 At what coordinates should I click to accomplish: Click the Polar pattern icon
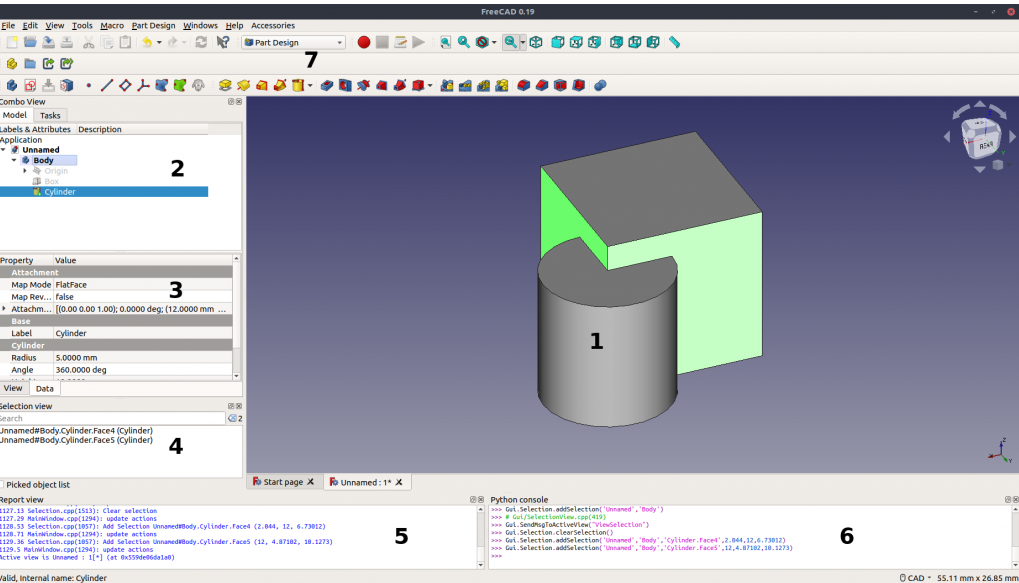tap(483, 85)
